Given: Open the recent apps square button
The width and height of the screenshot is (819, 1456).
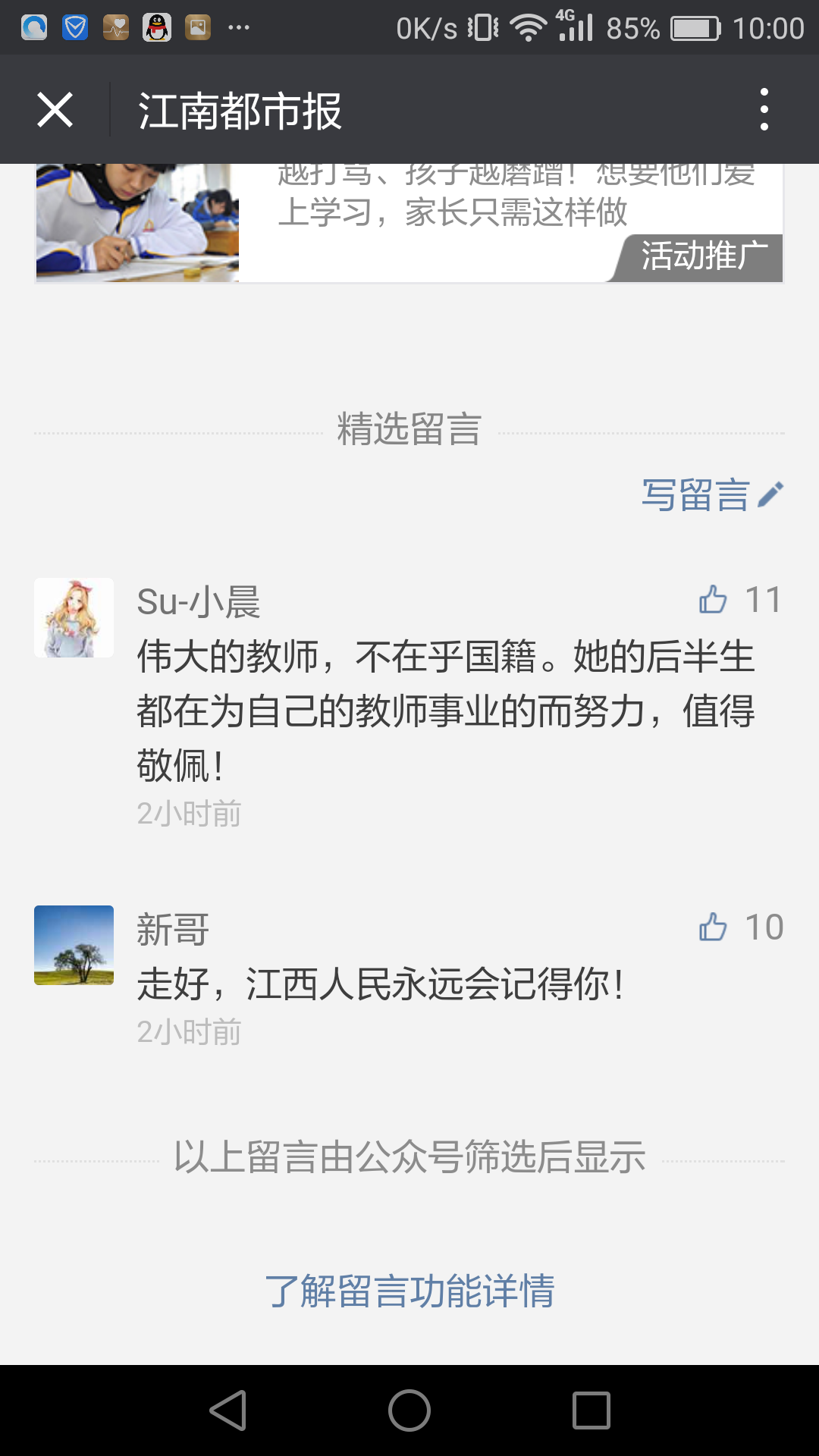Looking at the screenshot, I should pyautogui.click(x=591, y=1410).
